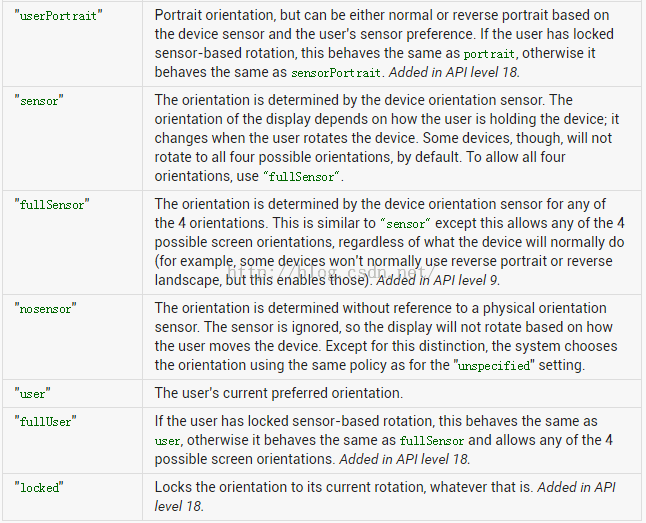Click the "locked" value name
The image size is (646, 523).
39,487
